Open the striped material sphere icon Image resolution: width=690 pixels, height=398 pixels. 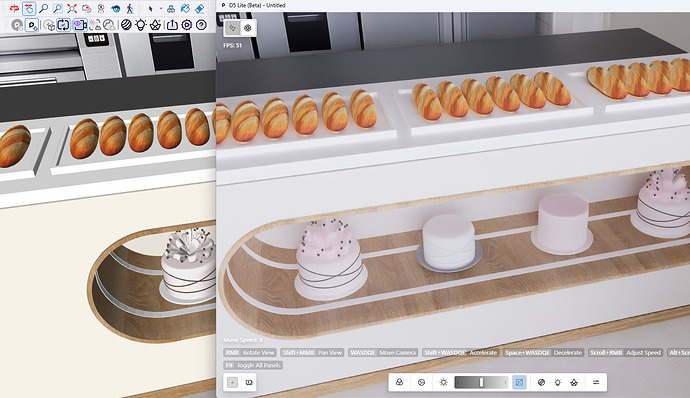pos(126,25)
